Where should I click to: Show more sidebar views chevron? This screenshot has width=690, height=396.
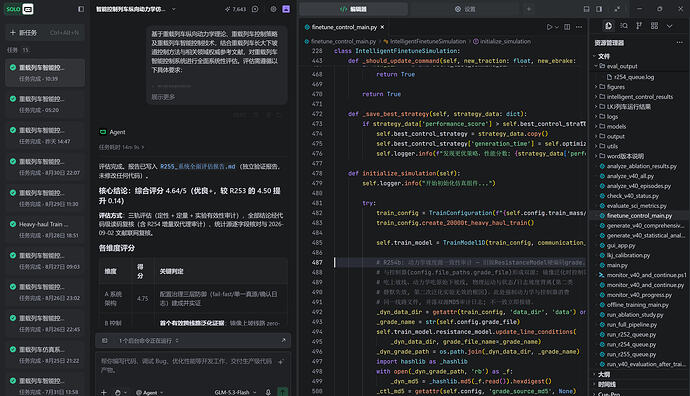[670, 26]
